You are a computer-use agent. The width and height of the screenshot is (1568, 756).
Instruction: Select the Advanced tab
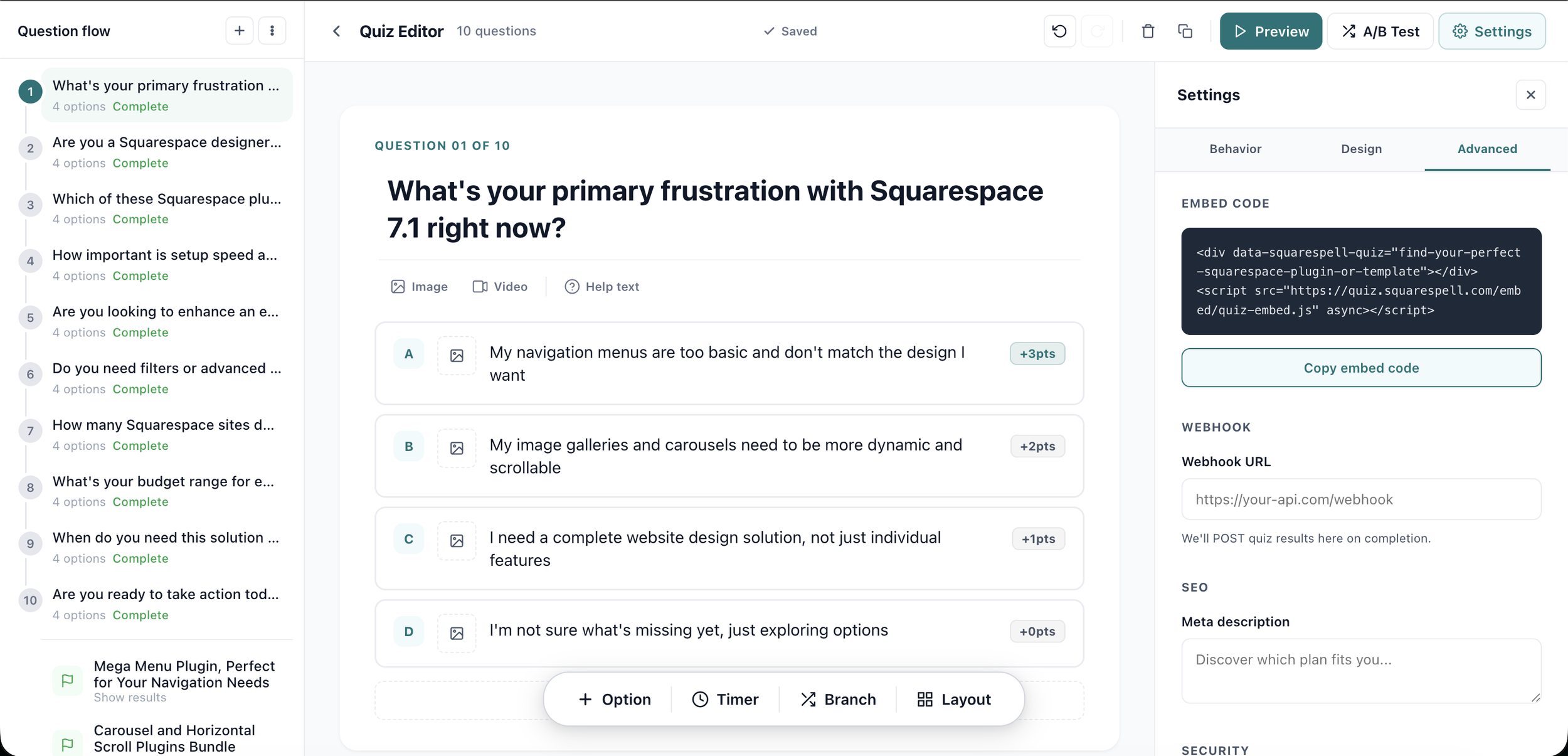click(x=1487, y=149)
